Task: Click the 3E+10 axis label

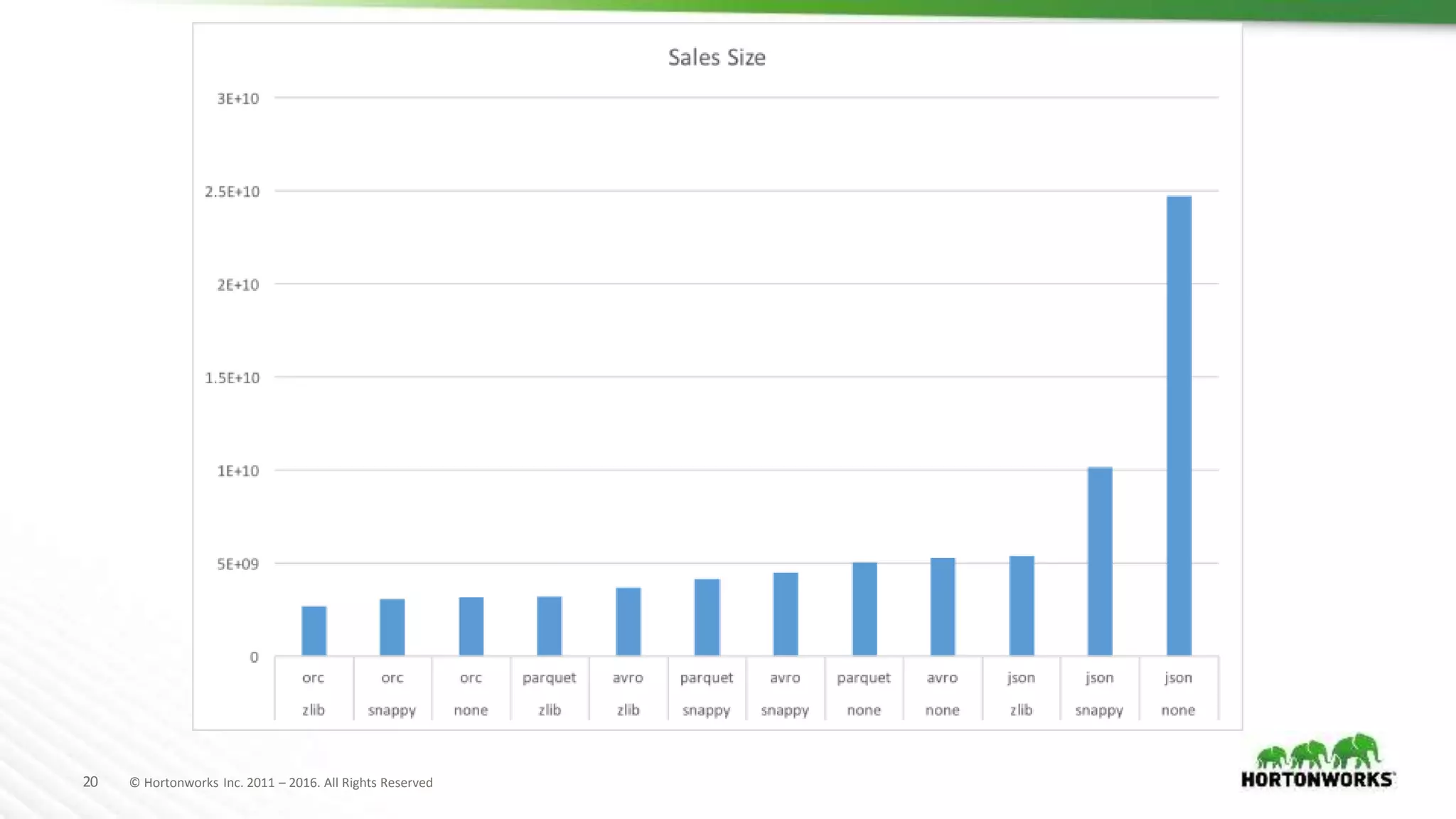Action: pos(238,99)
